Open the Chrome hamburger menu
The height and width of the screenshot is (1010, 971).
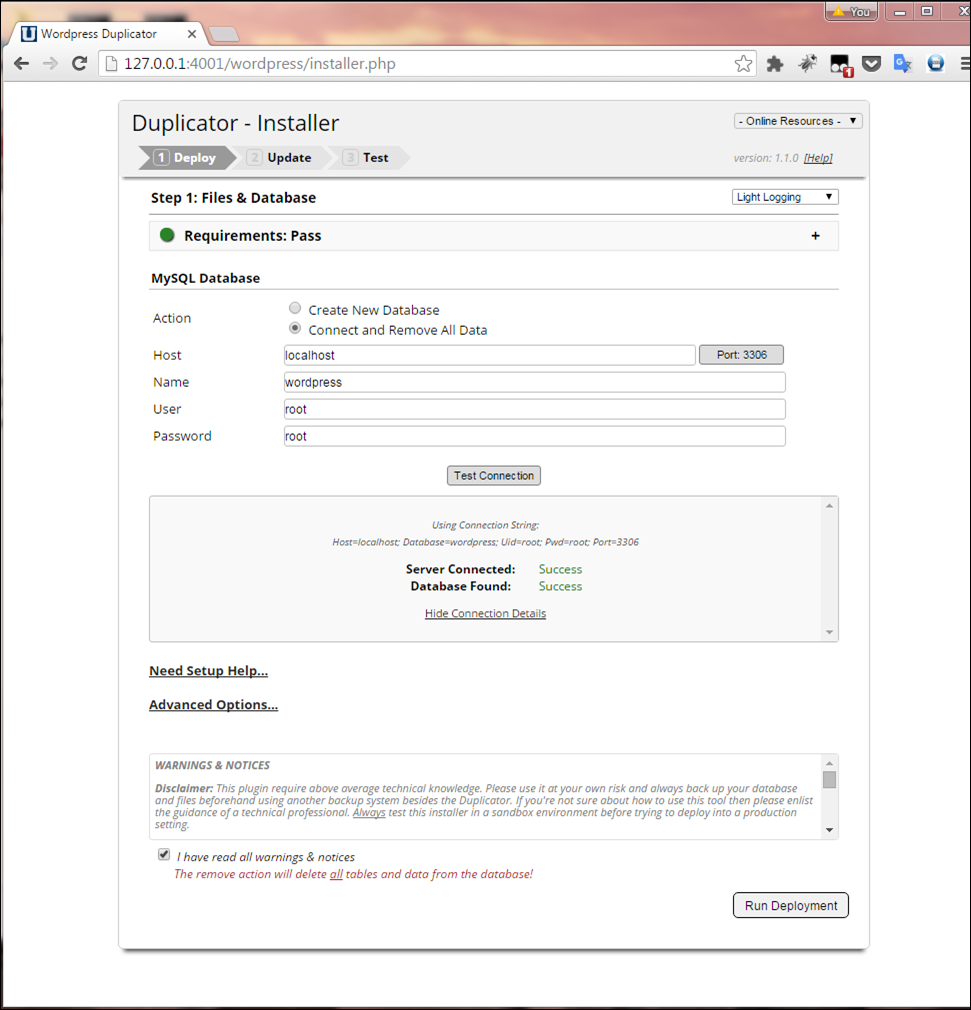pos(965,63)
